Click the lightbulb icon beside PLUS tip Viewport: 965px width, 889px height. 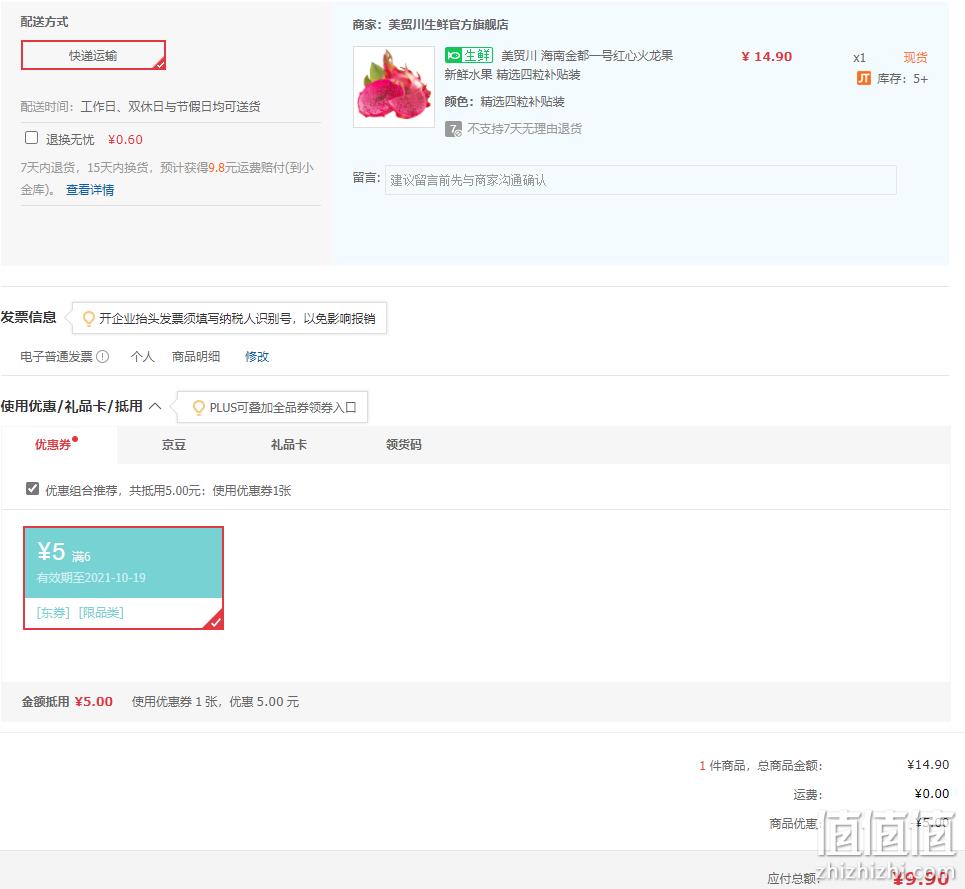[198, 407]
